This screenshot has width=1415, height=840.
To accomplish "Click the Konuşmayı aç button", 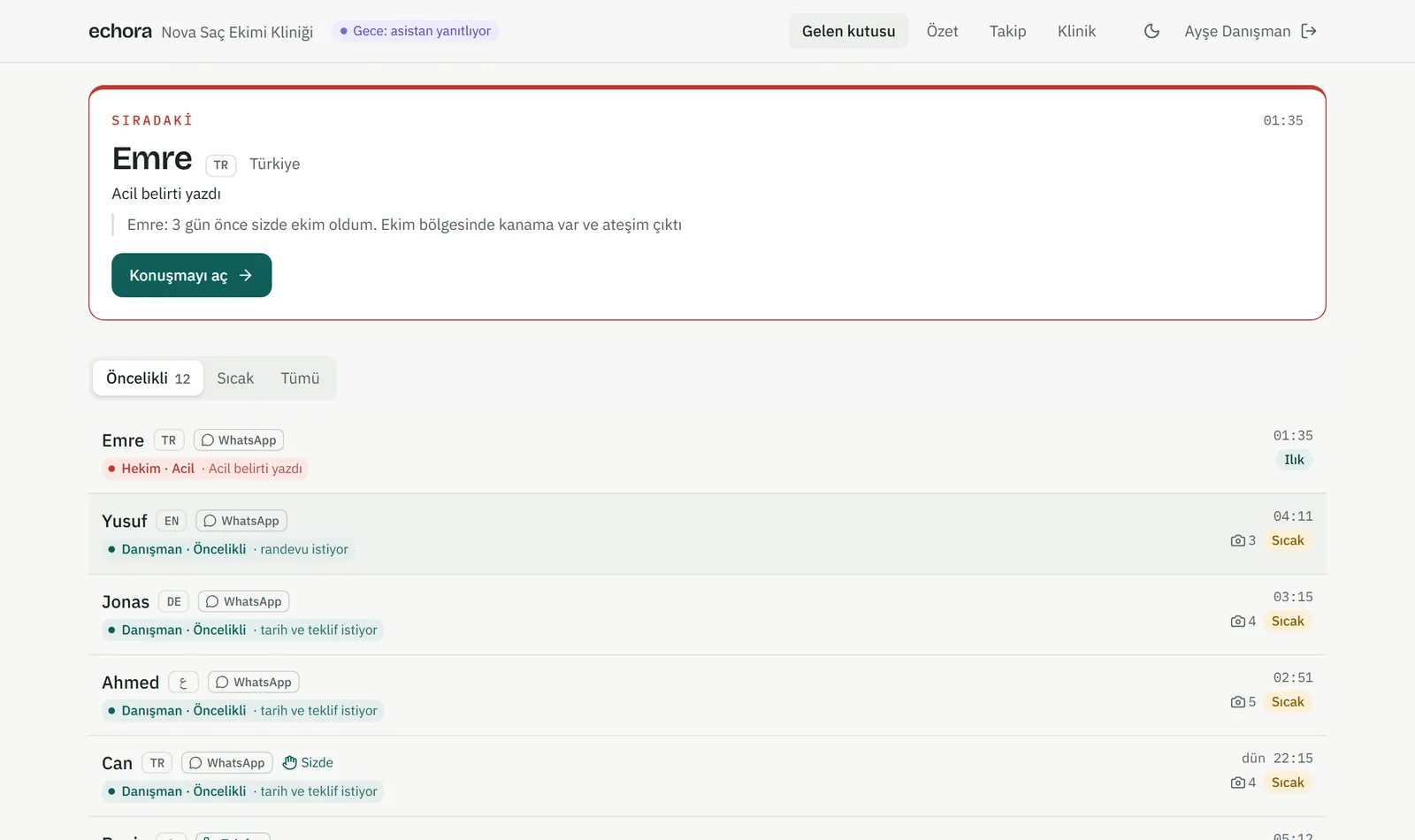I will (x=191, y=275).
